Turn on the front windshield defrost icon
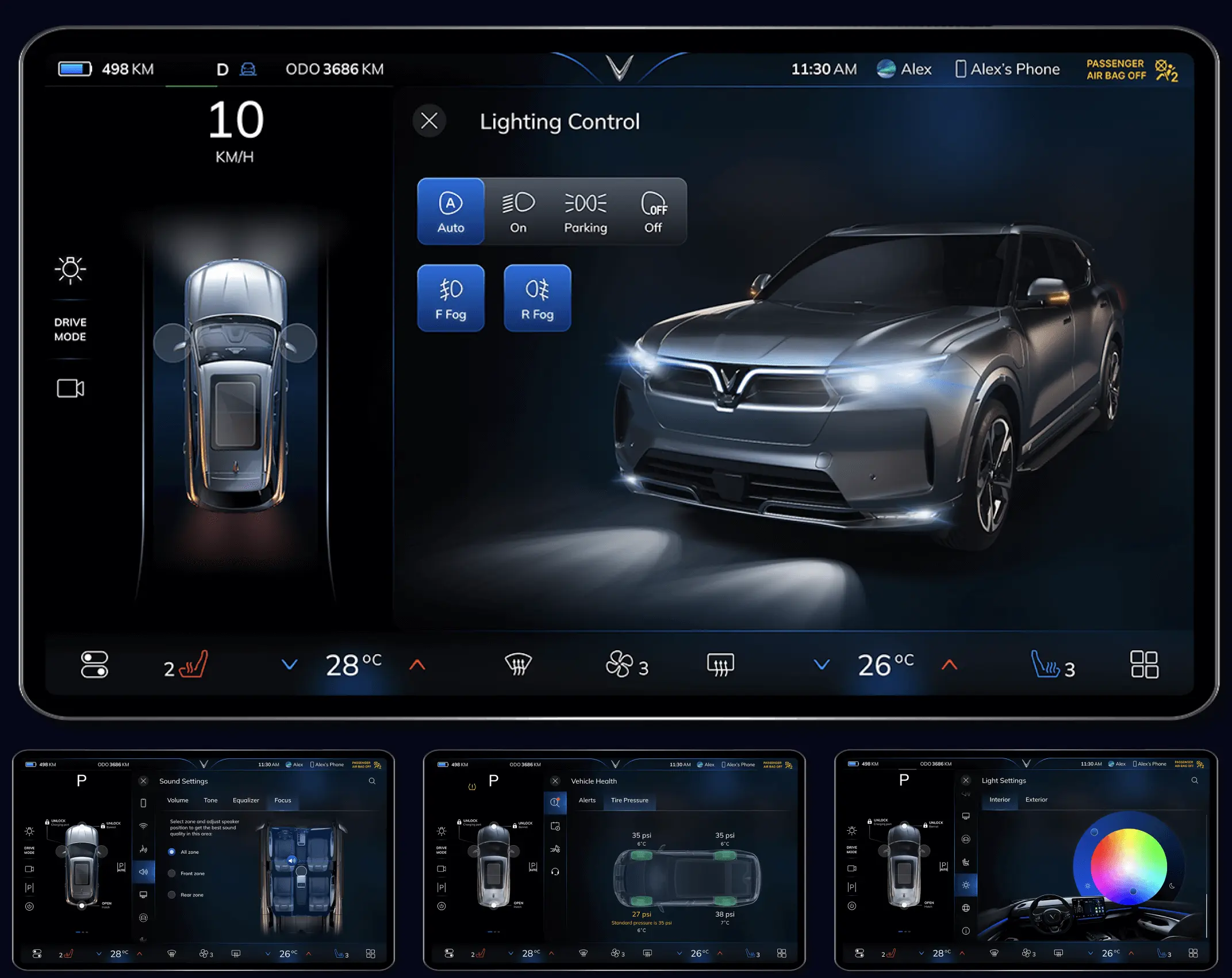Screen dimensions: 1232x978 [518, 665]
